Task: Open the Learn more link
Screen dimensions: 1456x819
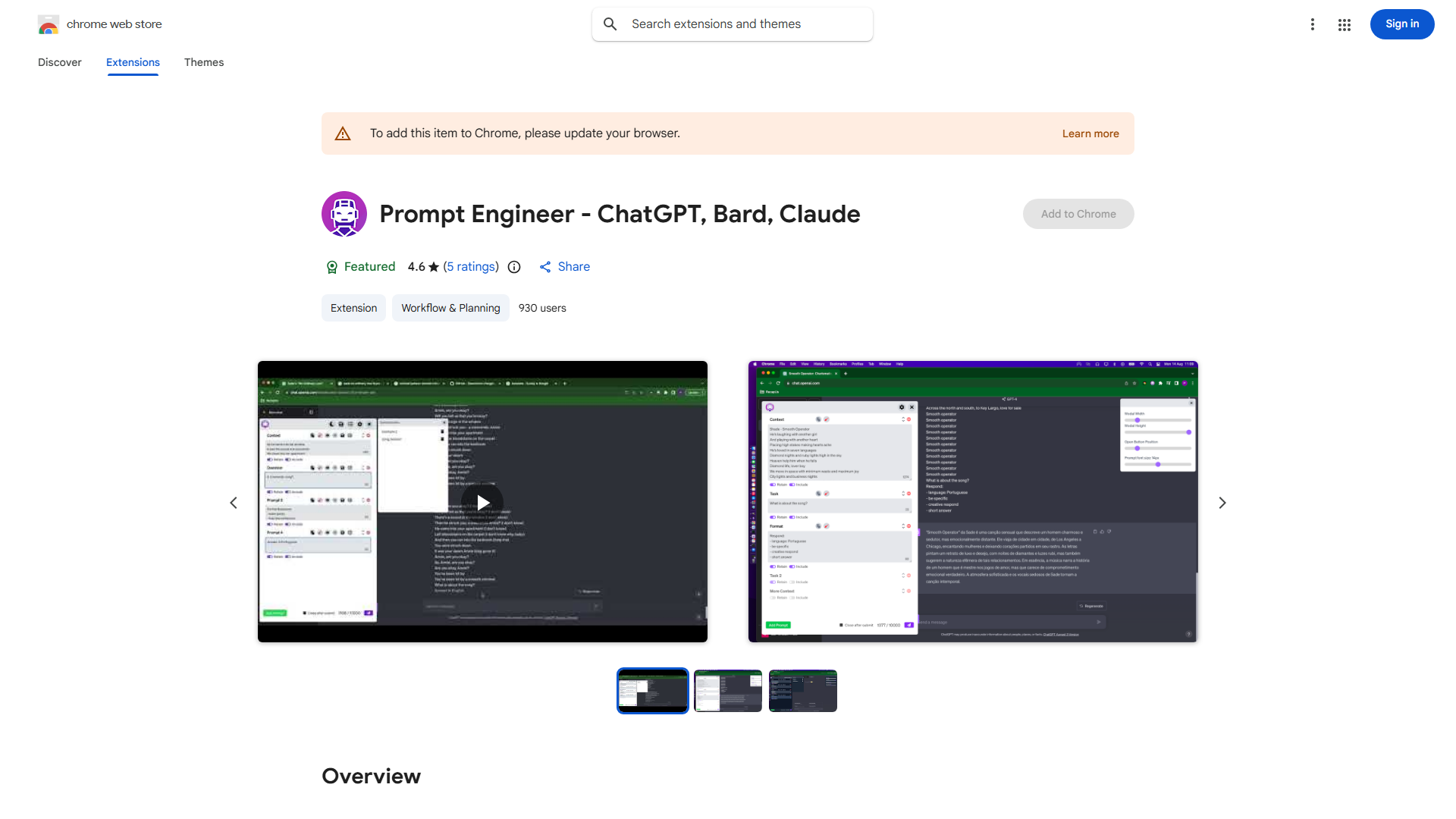Action: (x=1090, y=133)
